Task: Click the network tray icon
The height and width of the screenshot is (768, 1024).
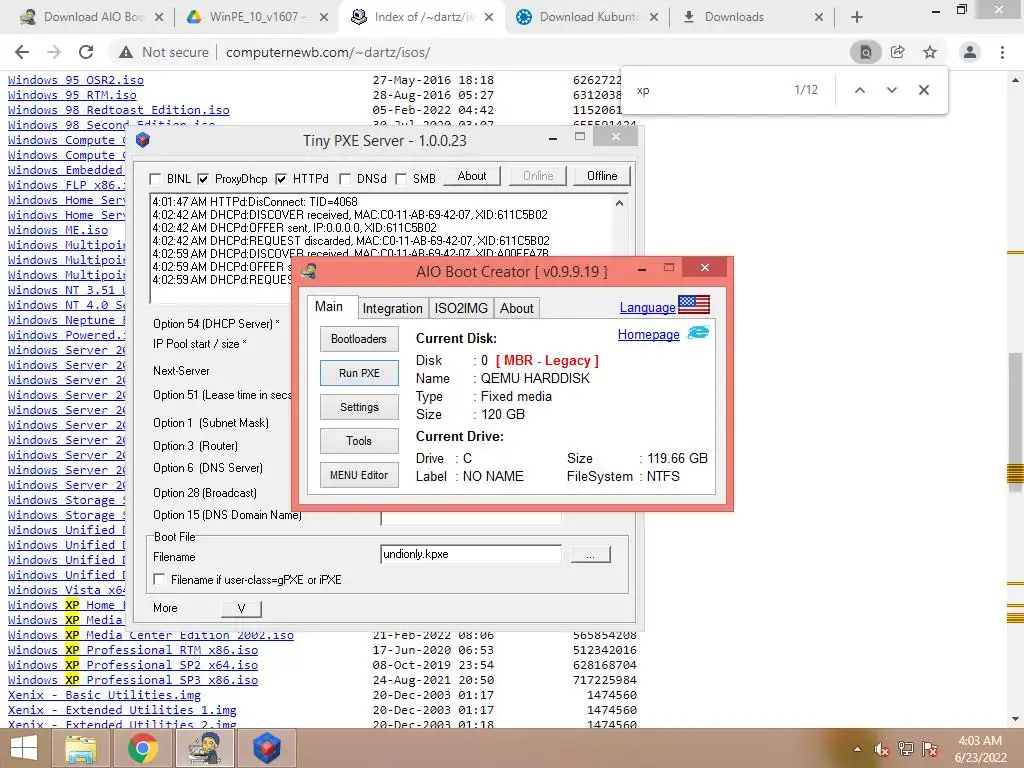Action: click(905, 749)
